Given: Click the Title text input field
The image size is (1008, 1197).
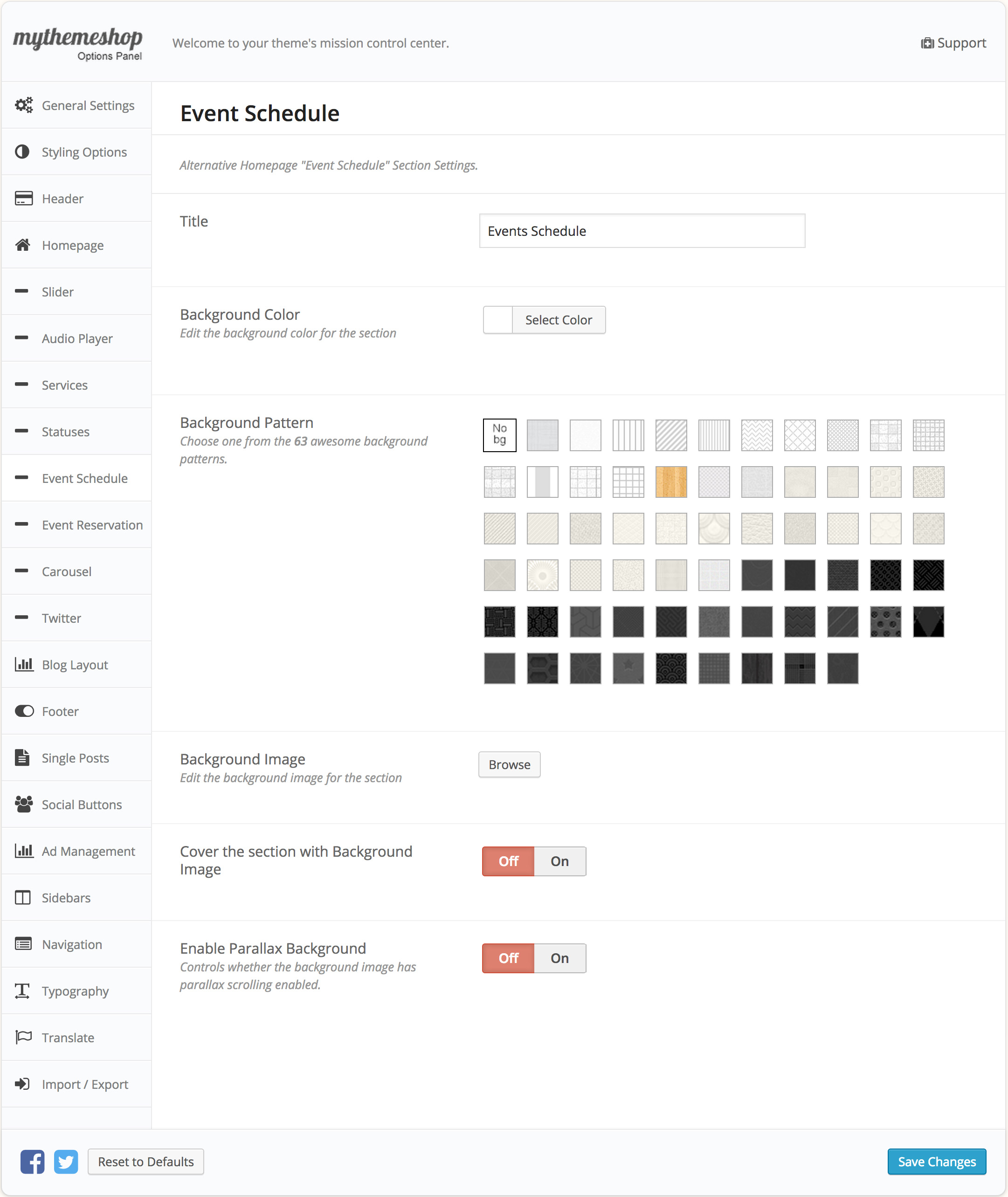Looking at the screenshot, I should [x=642, y=231].
